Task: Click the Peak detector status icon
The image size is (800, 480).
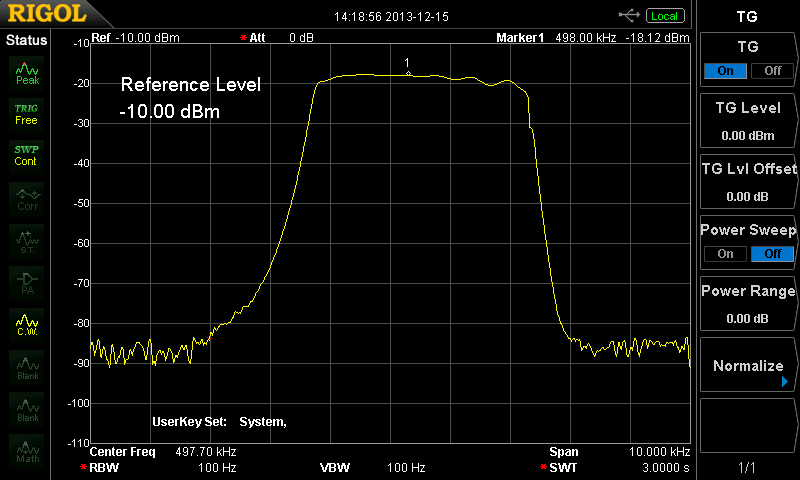Action: [x=27, y=73]
